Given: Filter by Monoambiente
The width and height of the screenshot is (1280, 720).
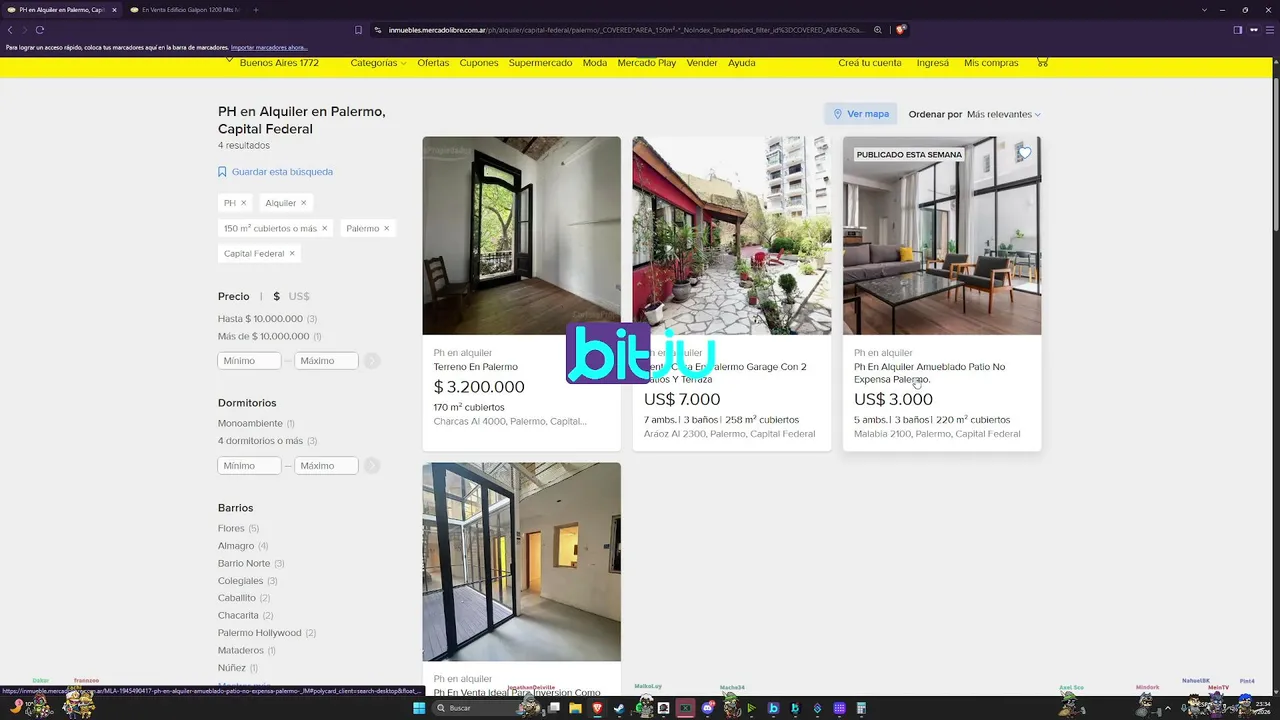Looking at the screenshot, I should click(256, 424).
